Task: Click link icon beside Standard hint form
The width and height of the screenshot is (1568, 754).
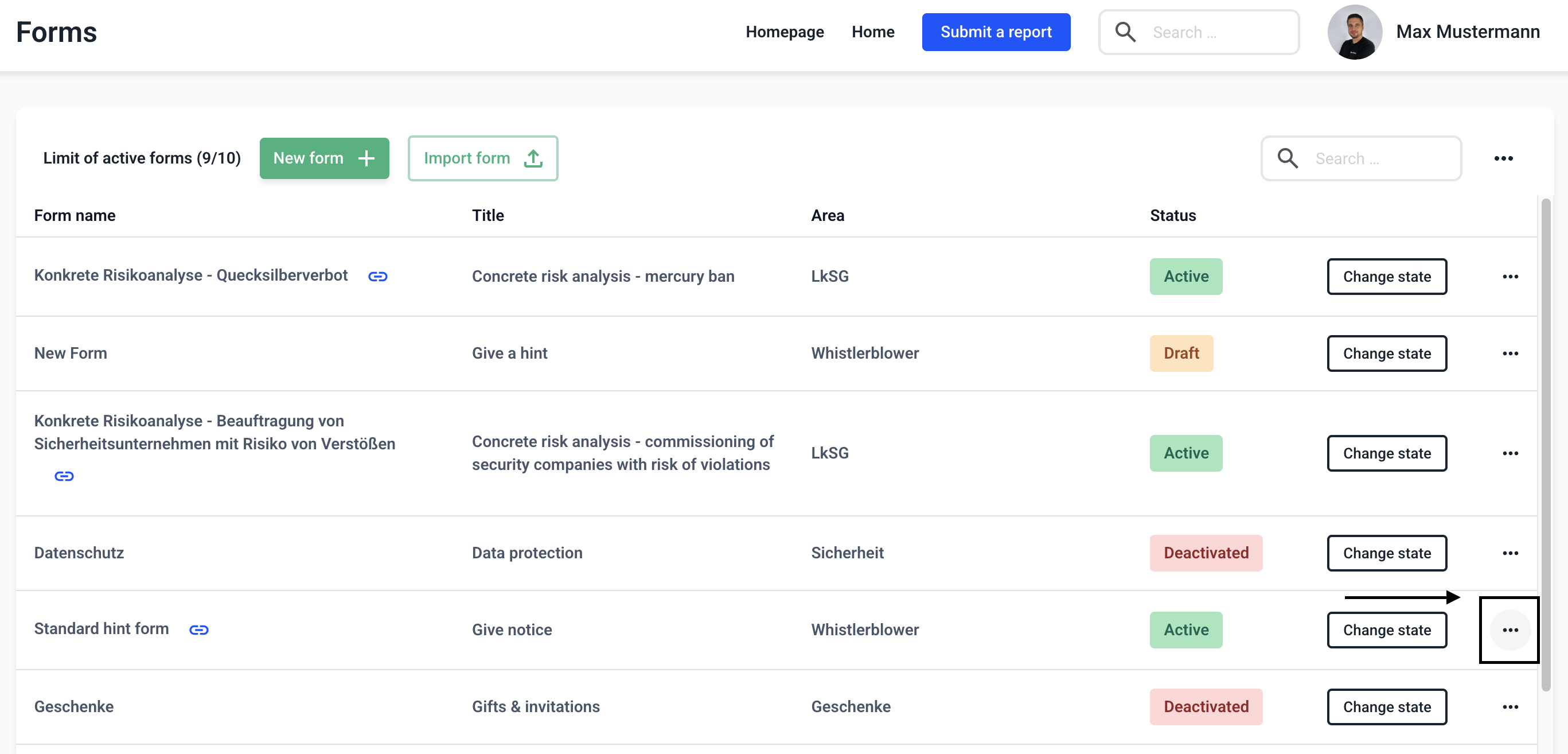Action: coord(198,629)
